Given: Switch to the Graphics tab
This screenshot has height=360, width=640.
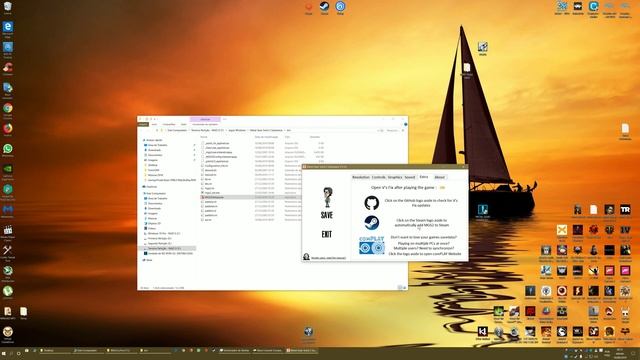Looking at the screenshot, I should pyautogui.click(x=395, y=177).
